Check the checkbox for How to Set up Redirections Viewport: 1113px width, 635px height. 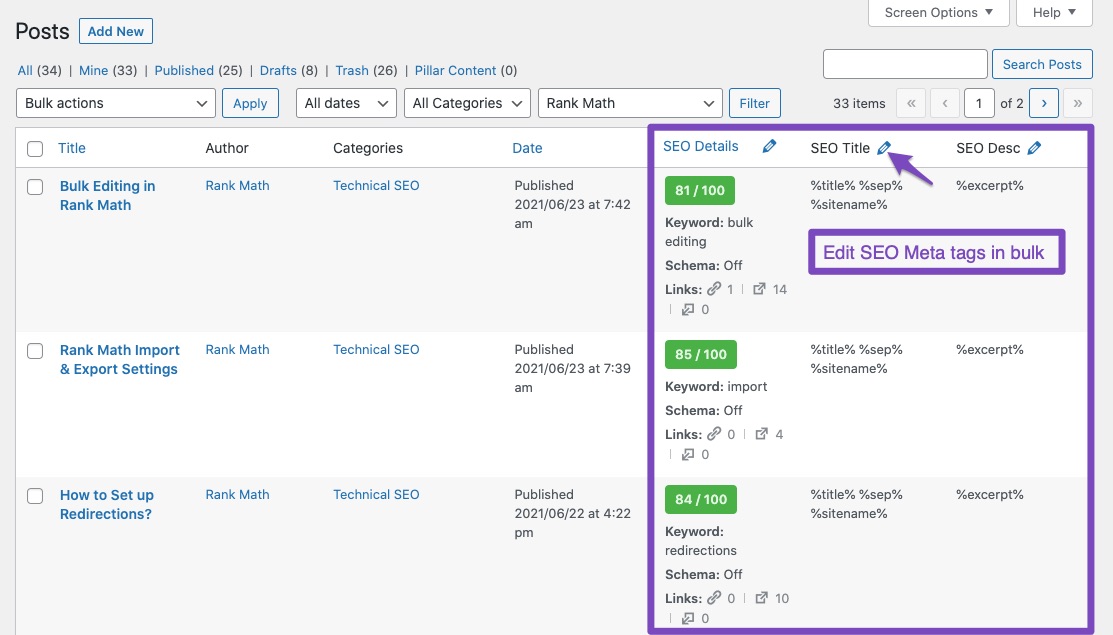tap(35, 496)
